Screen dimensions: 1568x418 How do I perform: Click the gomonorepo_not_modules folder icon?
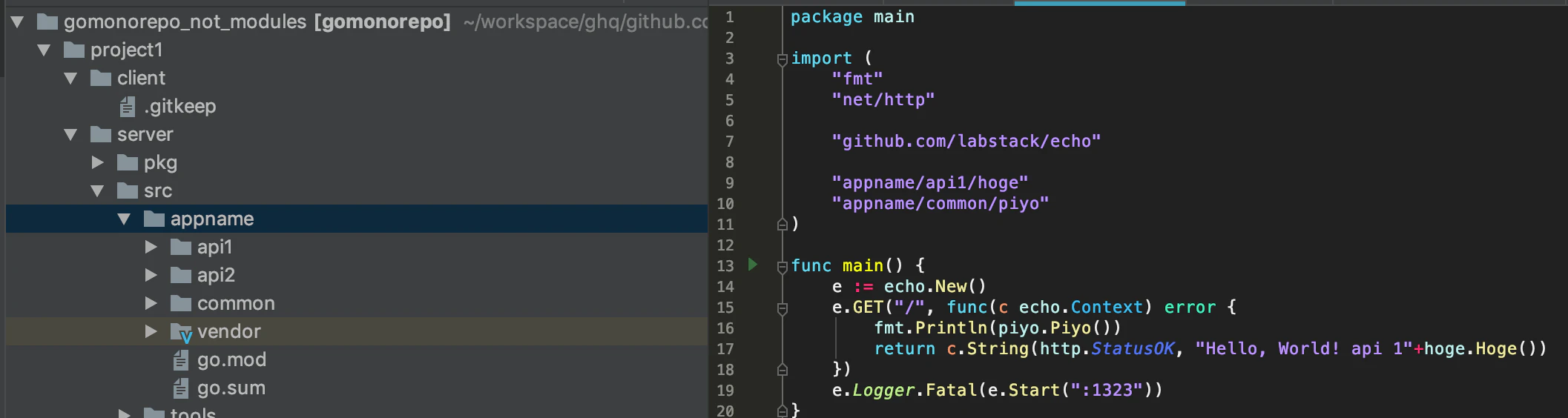(47, 22)
